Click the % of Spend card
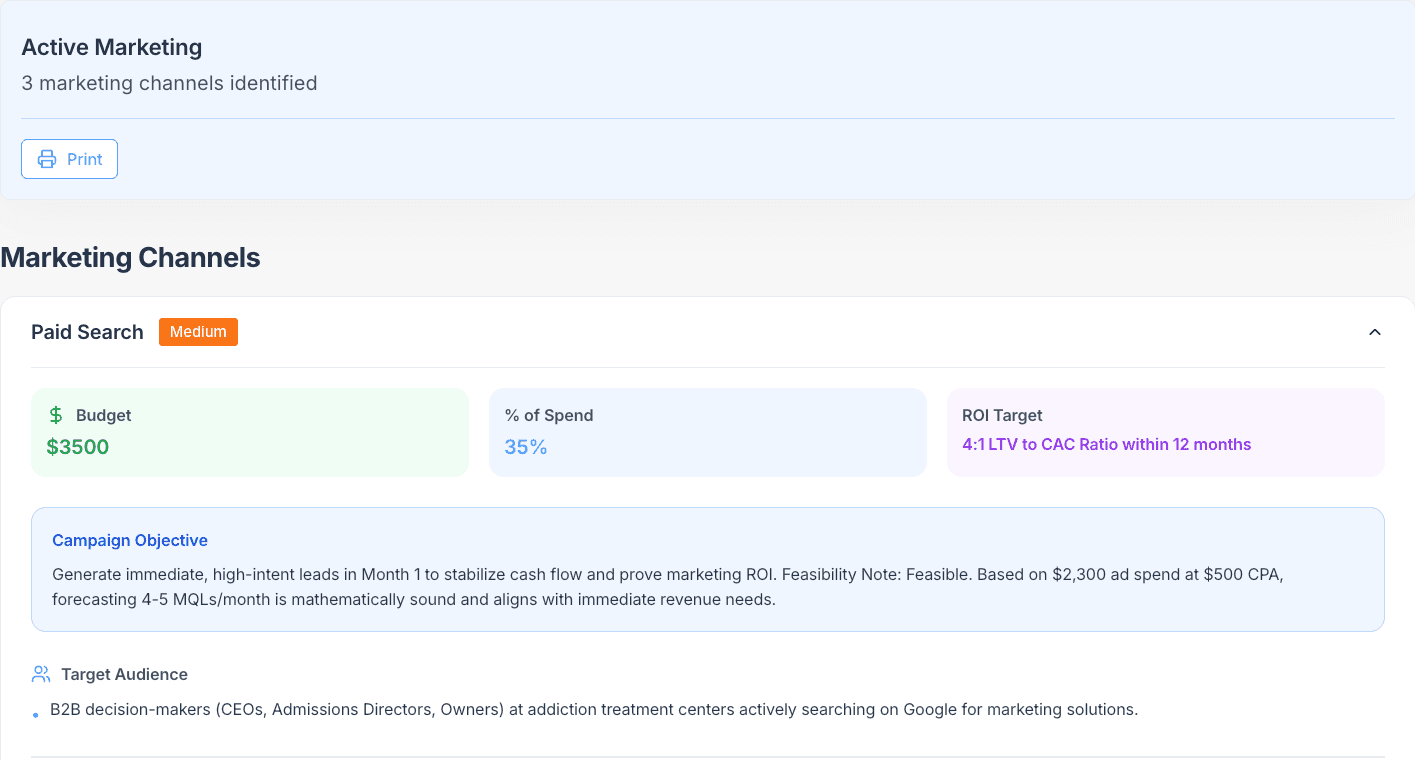 (x=707, y=432)
